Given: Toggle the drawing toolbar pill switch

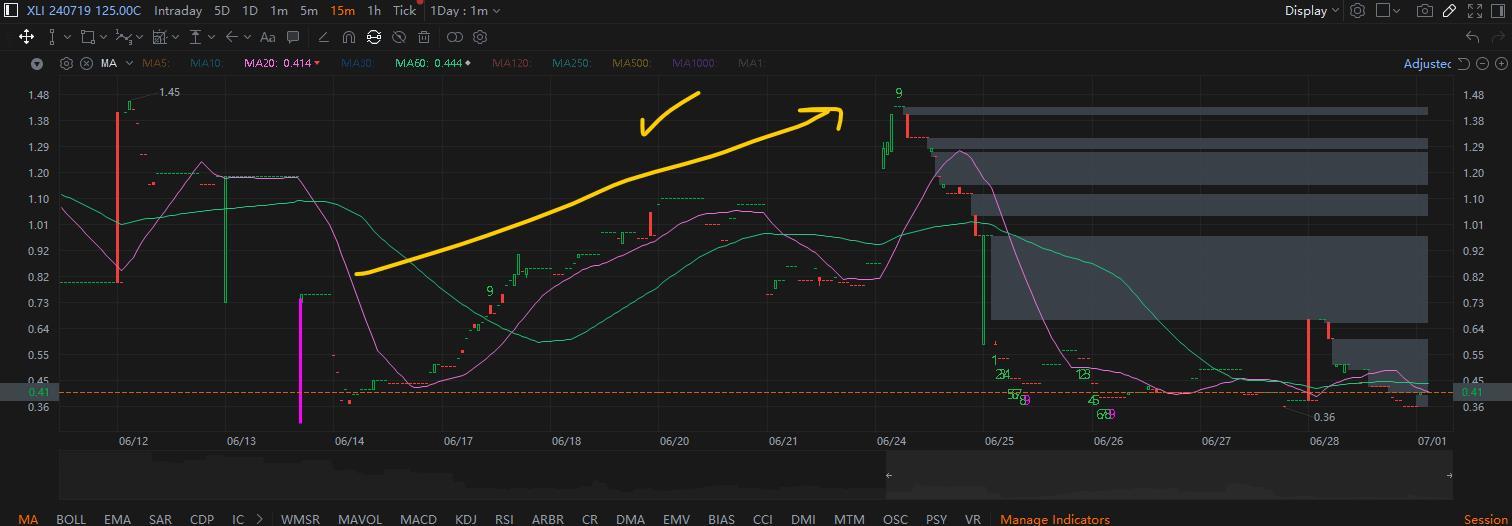Looking at the screenshot, I should pyautogui.click(x=455, y=37).
